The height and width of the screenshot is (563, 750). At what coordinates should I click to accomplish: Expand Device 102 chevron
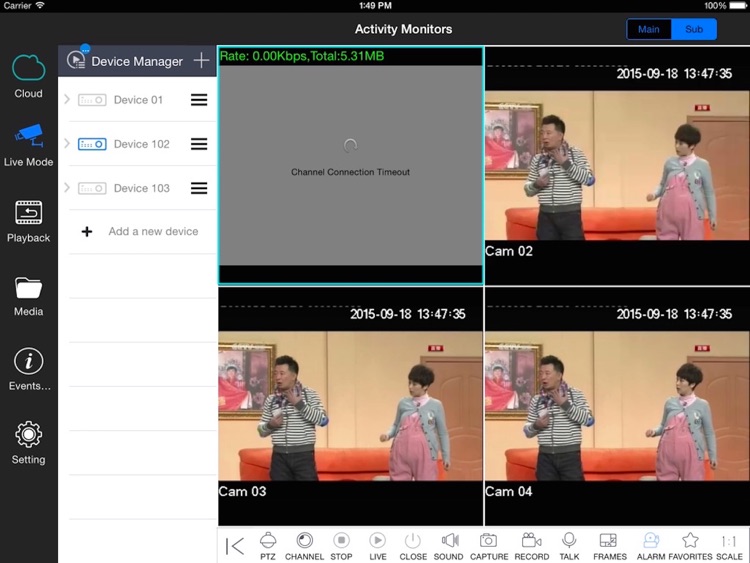(67, 144)
